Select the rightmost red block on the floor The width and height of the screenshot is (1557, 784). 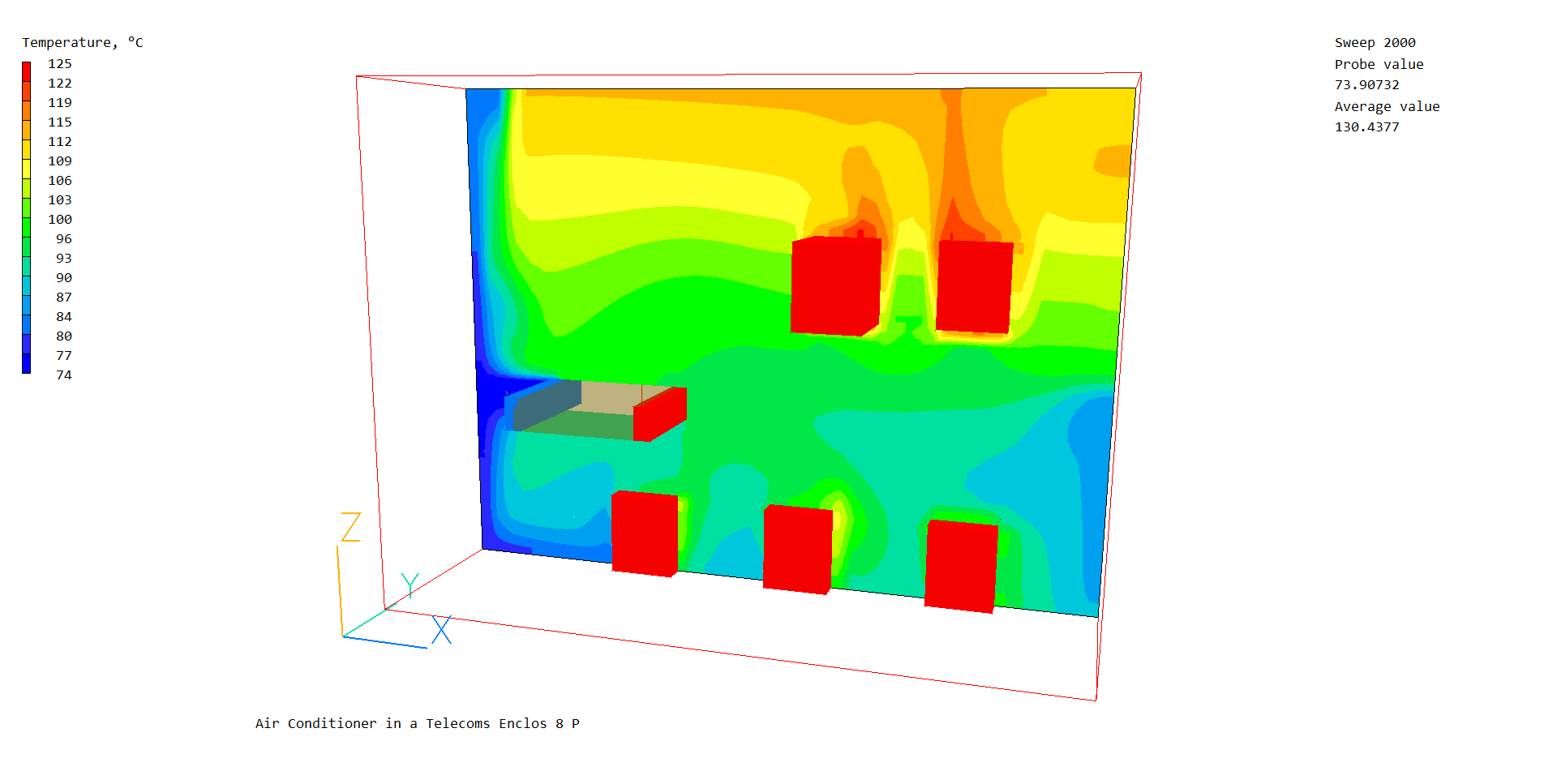pyautogui.click(x=961, y=566)
